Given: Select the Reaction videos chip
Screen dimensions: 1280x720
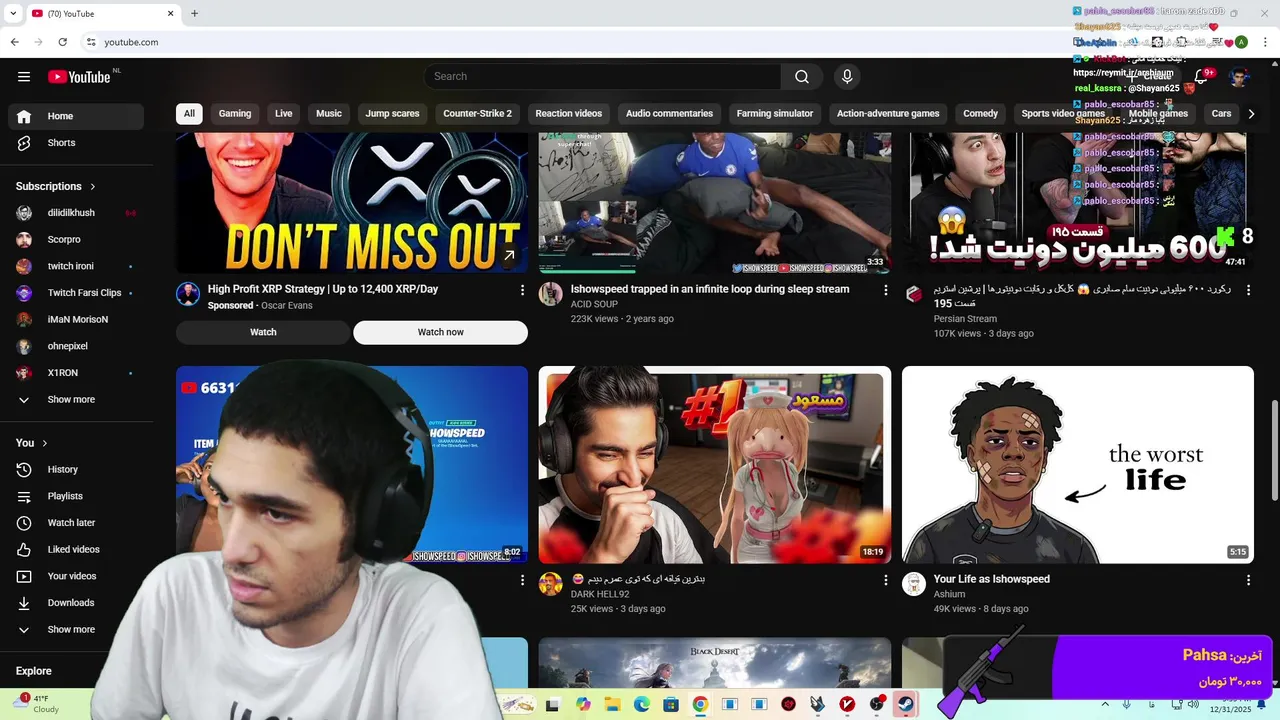Looking at the screenshot, I should pos(569,114).
